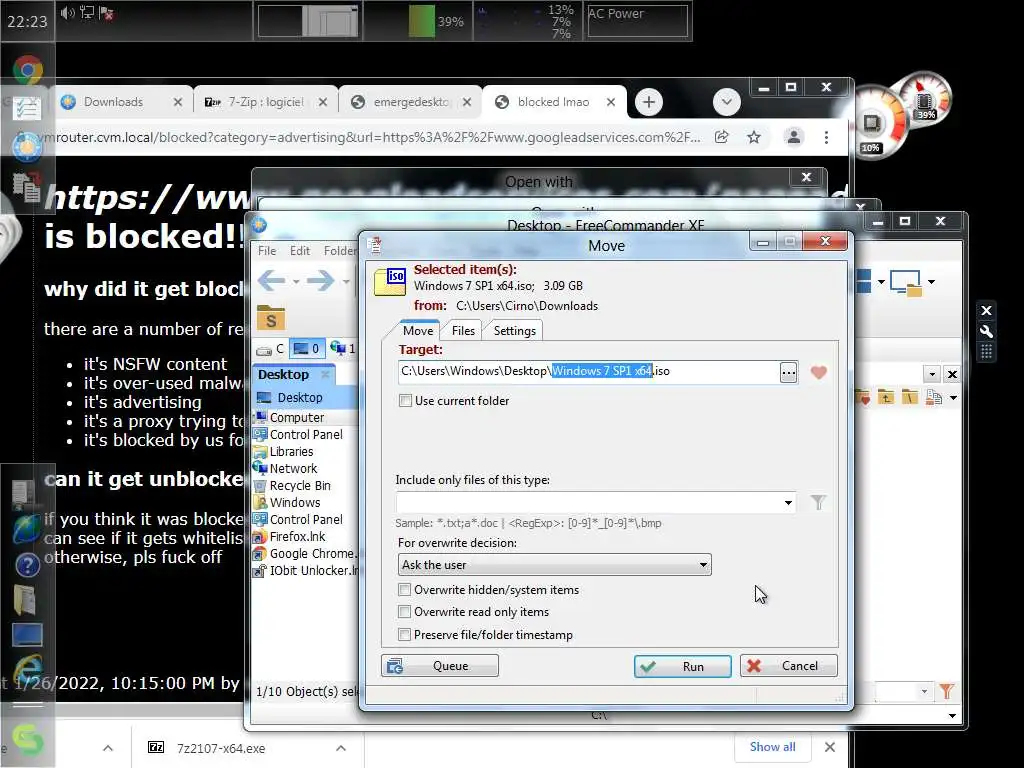Open the layout monitor icon dropdown in FreeCommander
This screenshot has height=768, width=1024.
(931, 281)
